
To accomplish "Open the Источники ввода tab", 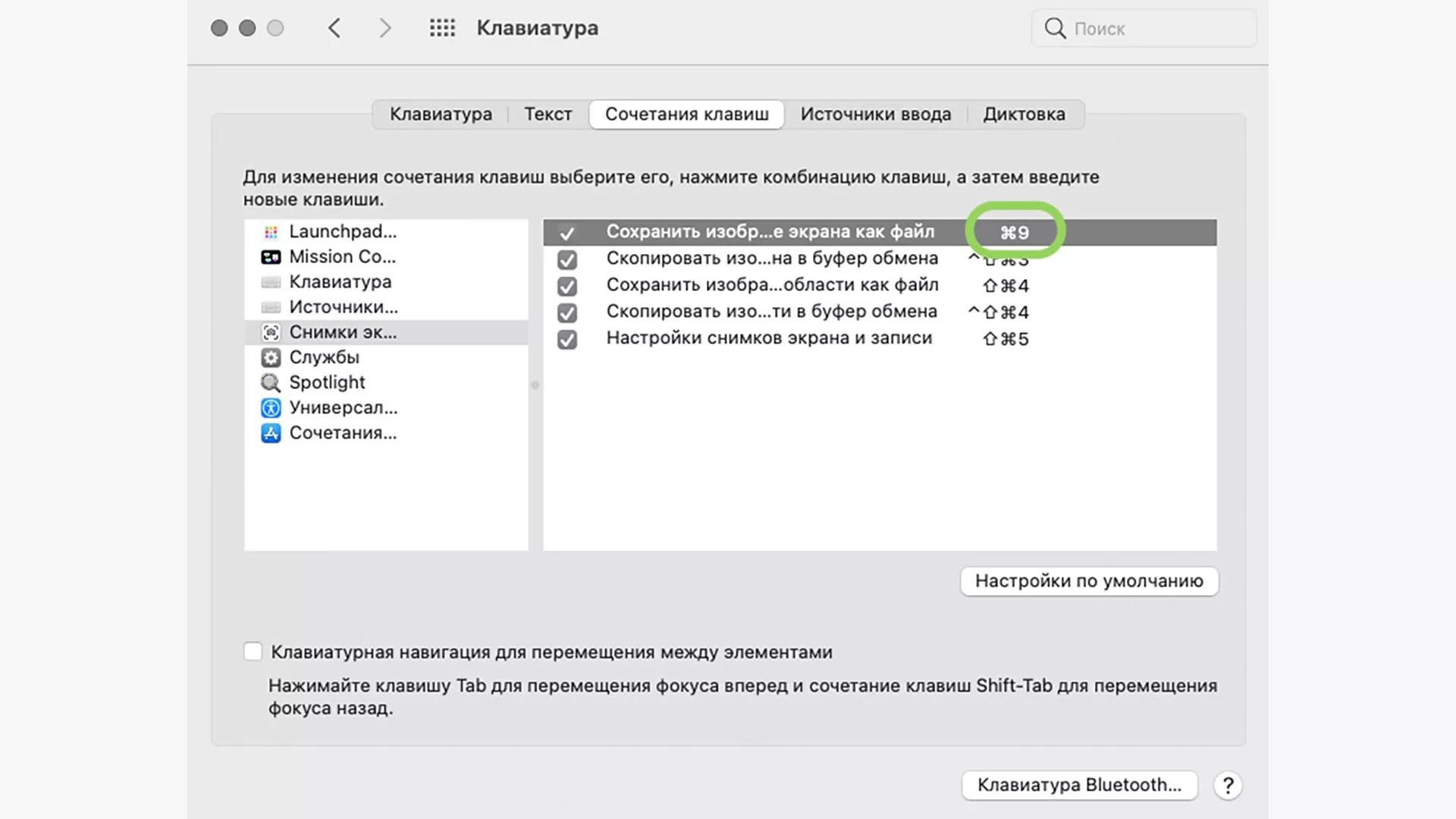I will tap(876, 115).
